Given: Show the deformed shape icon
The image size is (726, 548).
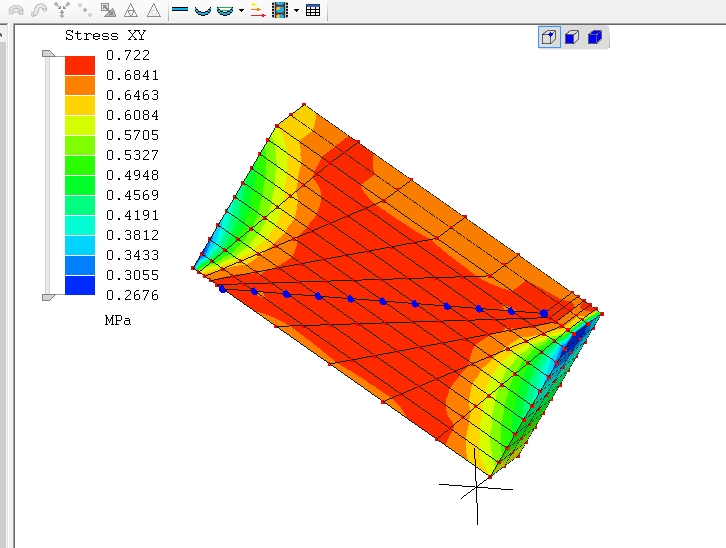Looking at the screenshot, I should point(203,11).
